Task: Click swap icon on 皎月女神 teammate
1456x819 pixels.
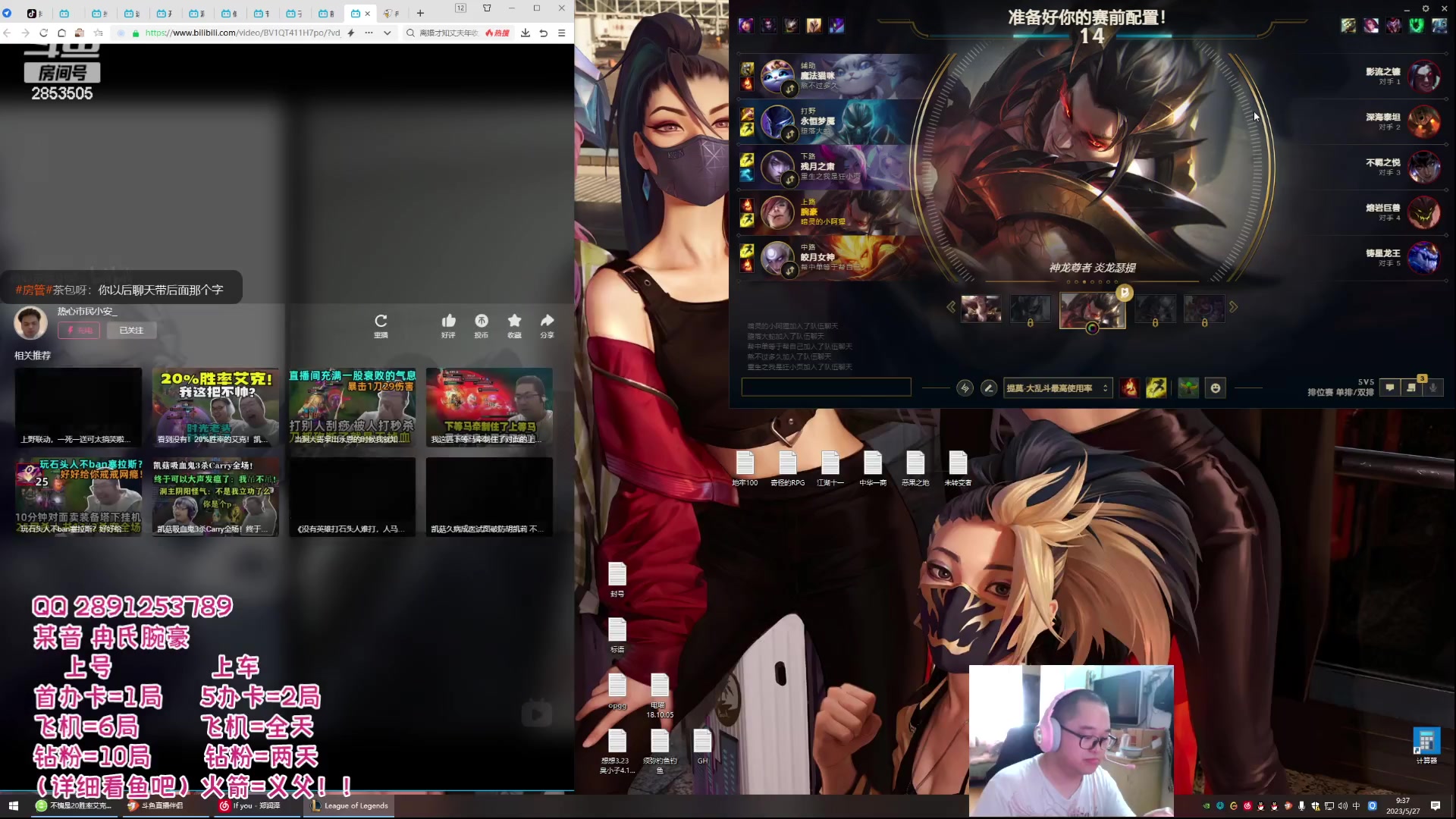Action: (790, 270)
